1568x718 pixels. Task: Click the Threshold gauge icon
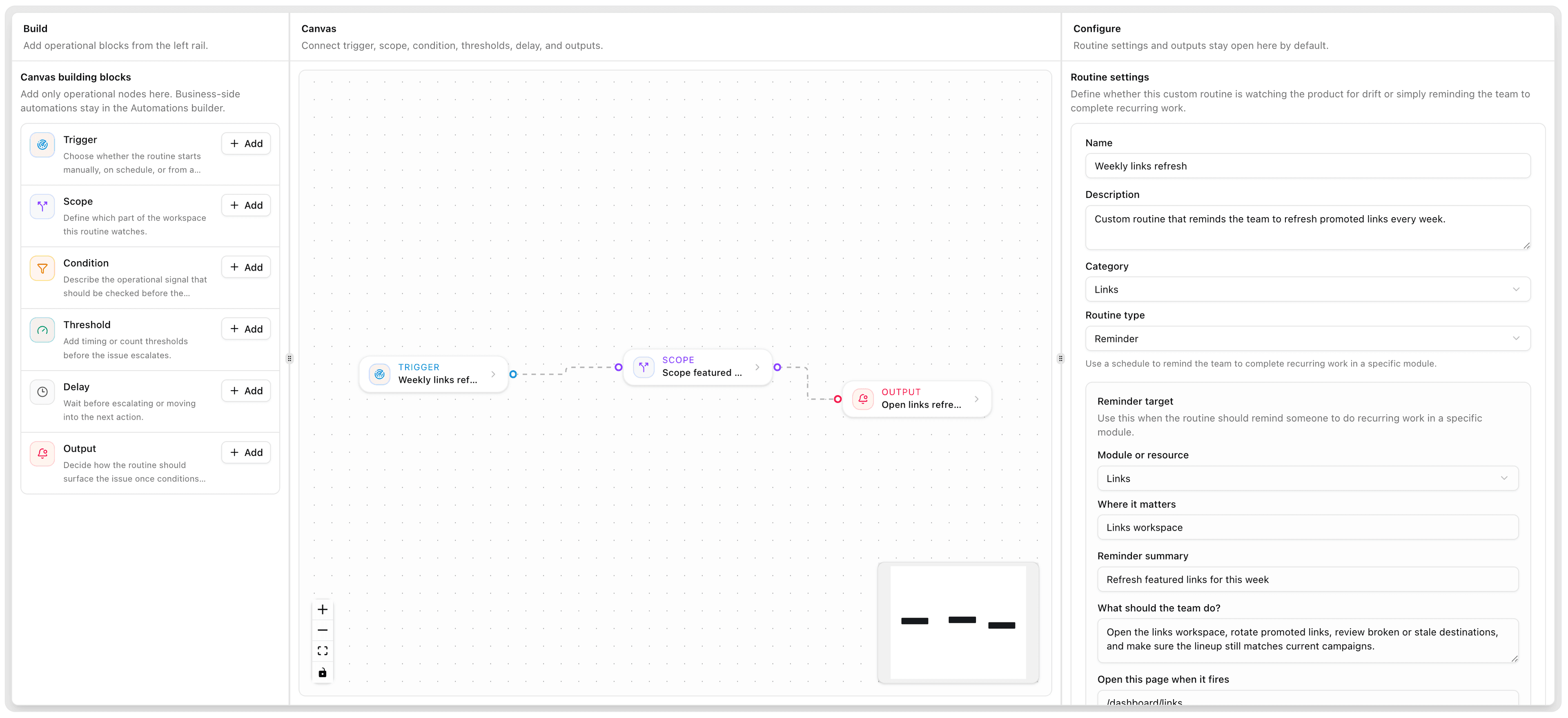pyautogui.click(x=42, y=330)
